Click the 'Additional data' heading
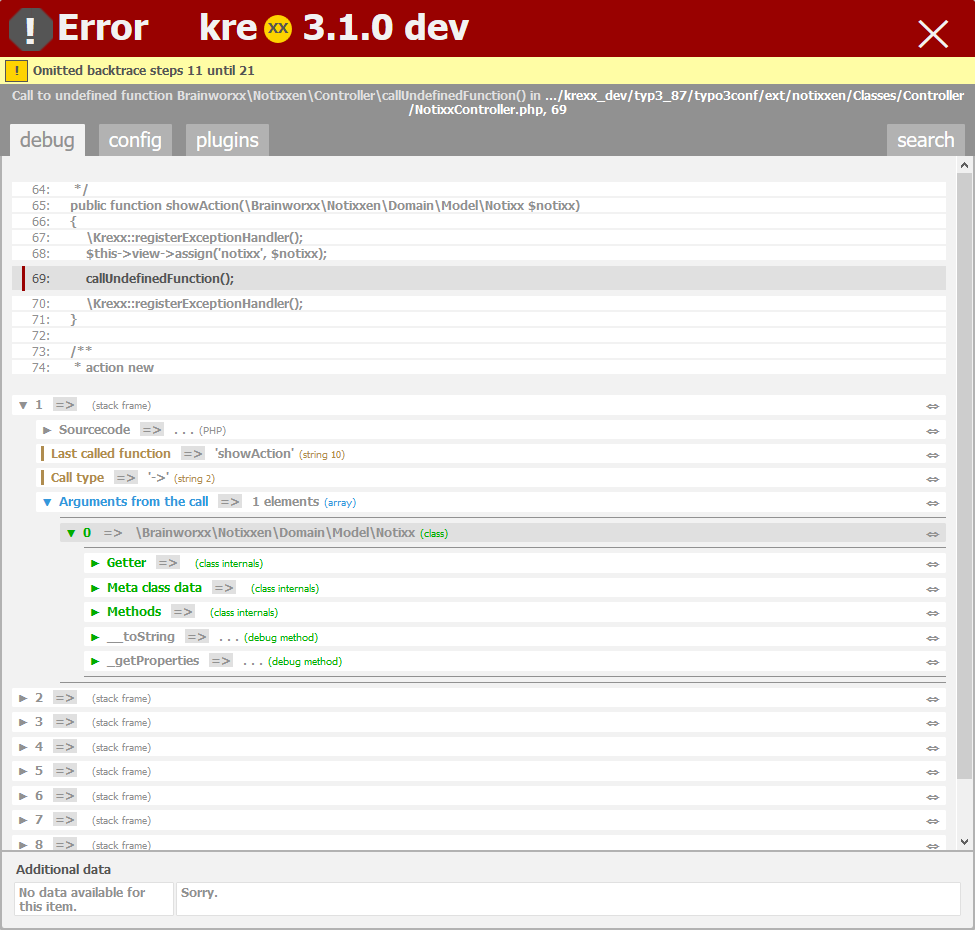This screenshot has width=975, height=930. [63, 870]
